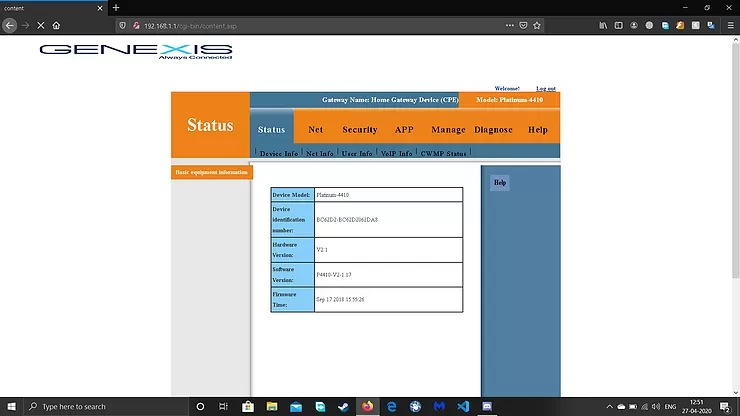The width and height of the screenshot is (740, 416).
Task: Open Mail app from taskbar
Action: click(x=296, y=407)
